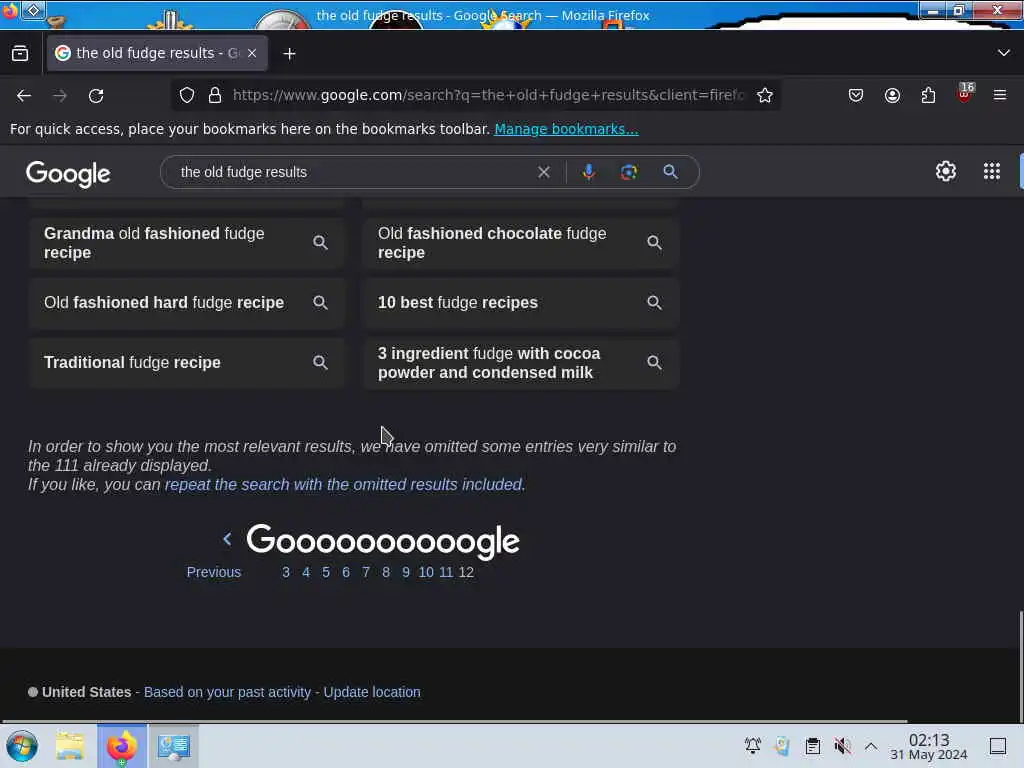Image resolution: width=1024 pixels, height=768 pixels.
Task: Search by image with Lens icon
Action: tap(629, 172)
